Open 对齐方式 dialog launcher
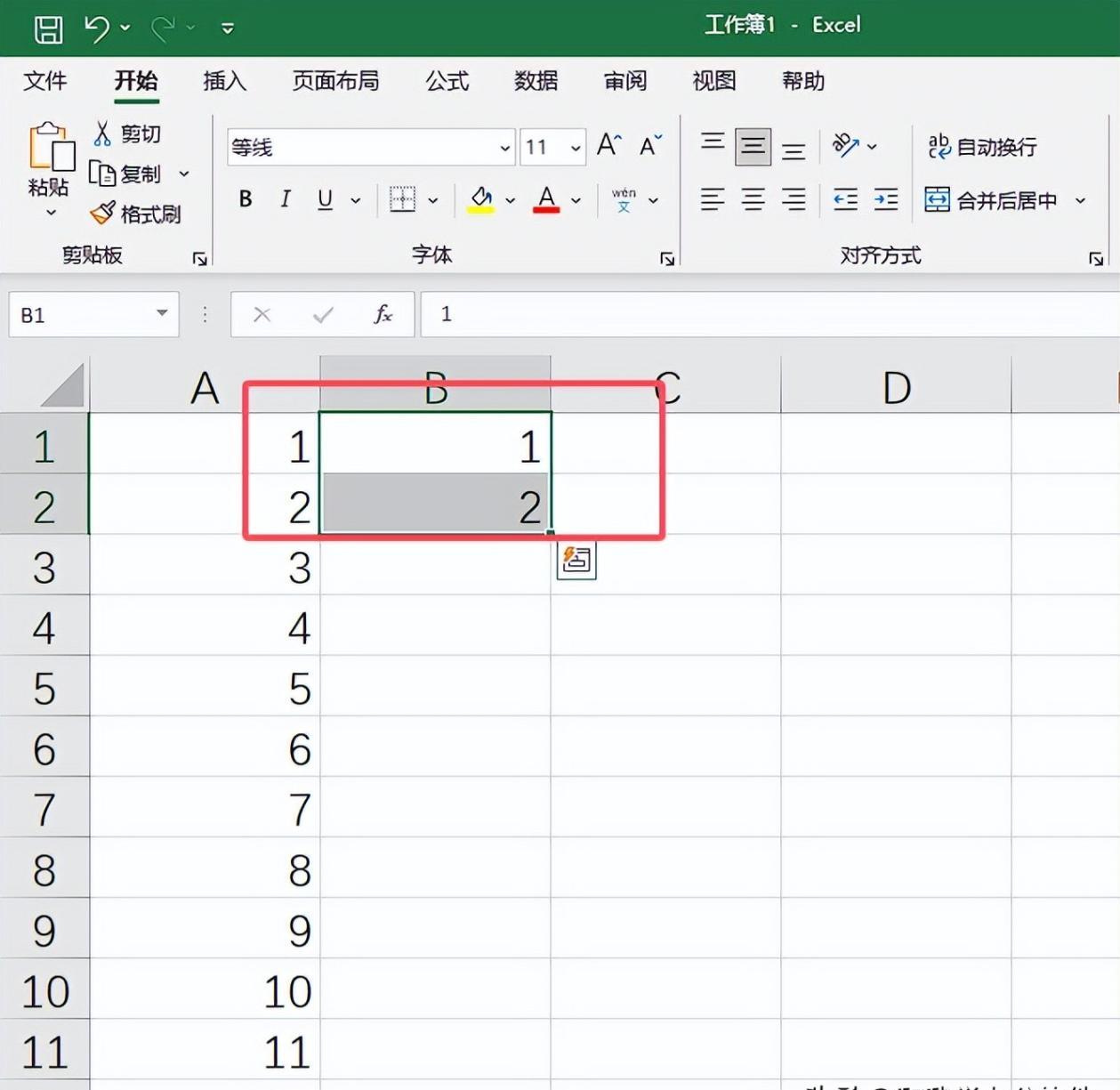Screen dimensions: 1120x1090 click(1096, 259)
